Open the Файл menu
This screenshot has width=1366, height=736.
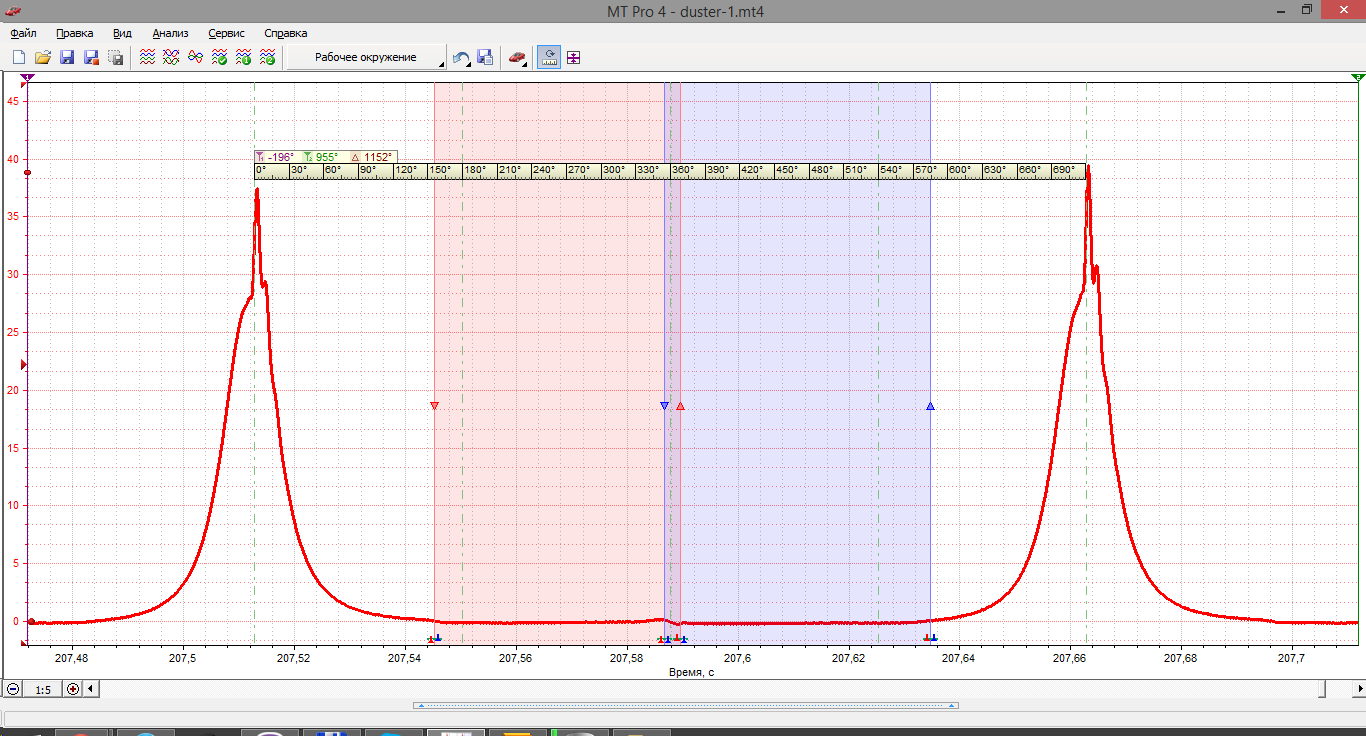(x=23, y=33)
